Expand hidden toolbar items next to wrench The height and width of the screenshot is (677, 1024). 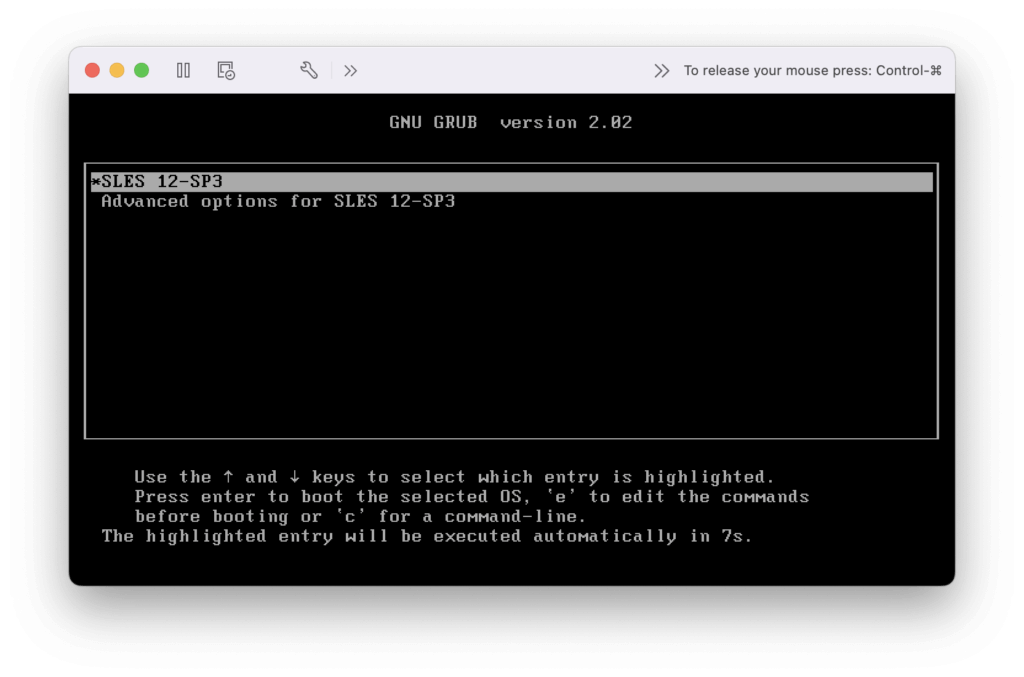click(350, 70)
